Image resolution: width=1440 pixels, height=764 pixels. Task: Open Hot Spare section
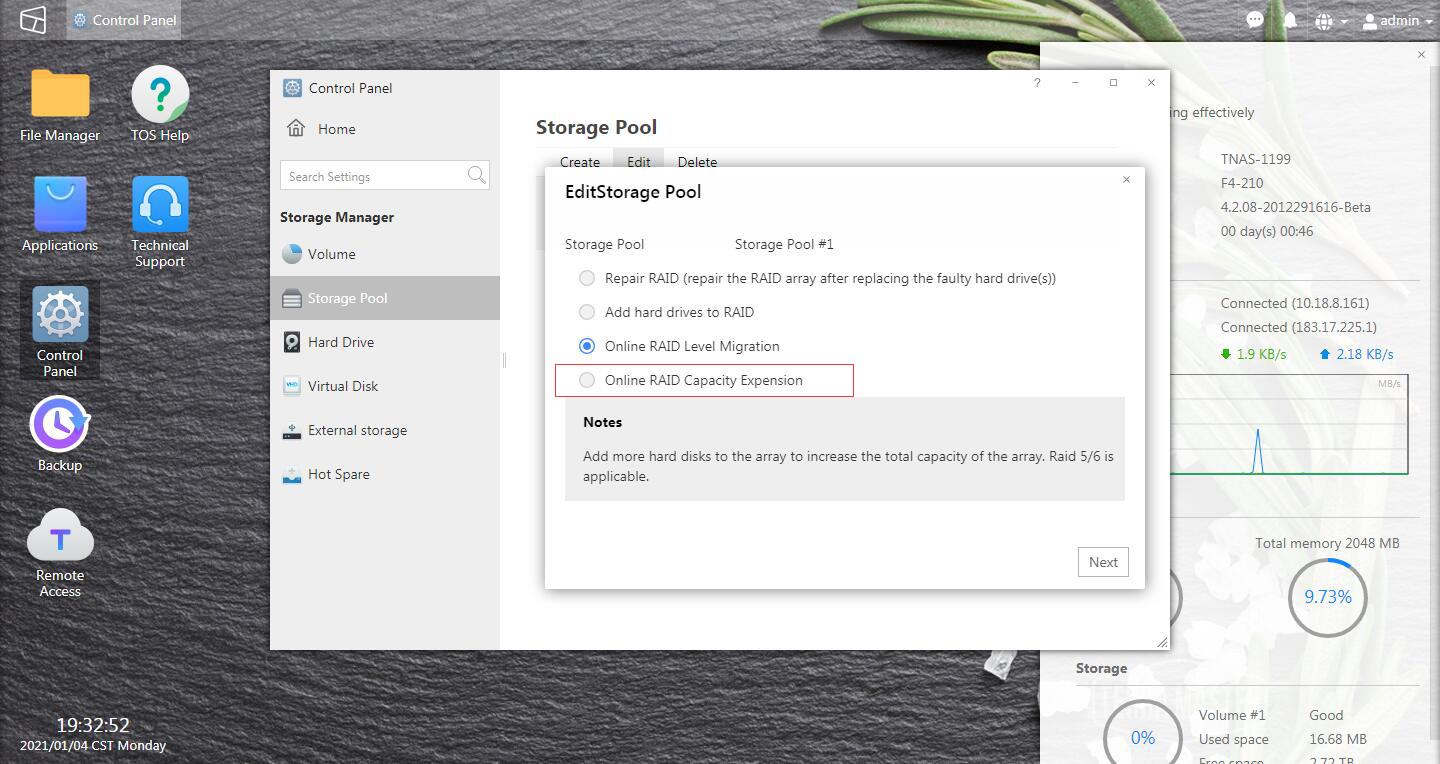pos(385,474)
